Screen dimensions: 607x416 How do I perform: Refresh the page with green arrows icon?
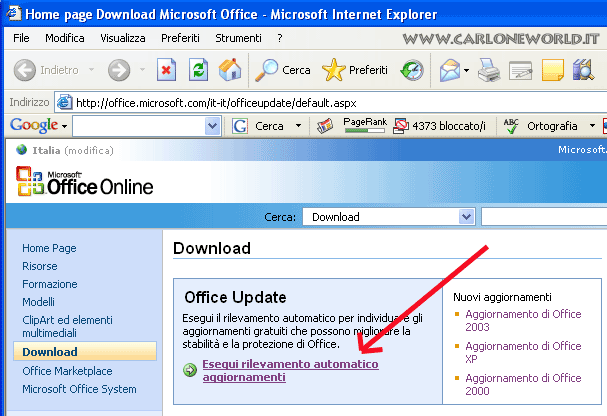click(198, 70)
